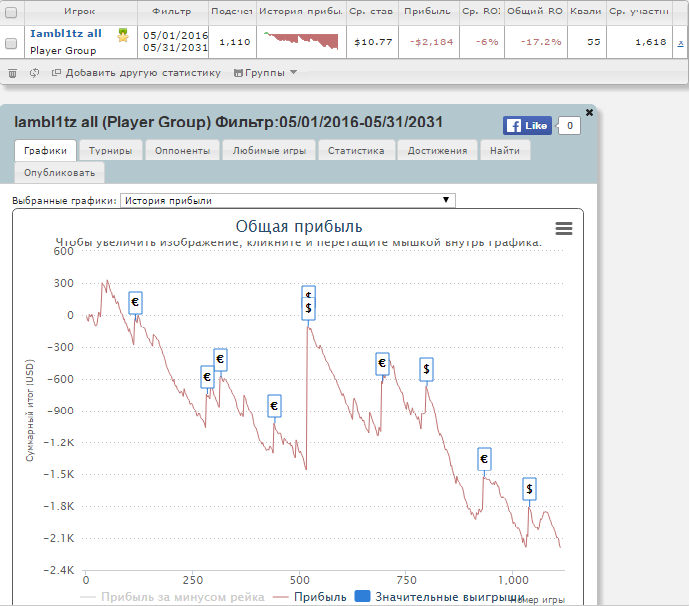Toggle Значительные выигрыши legend series

click(x=439, y=597)
